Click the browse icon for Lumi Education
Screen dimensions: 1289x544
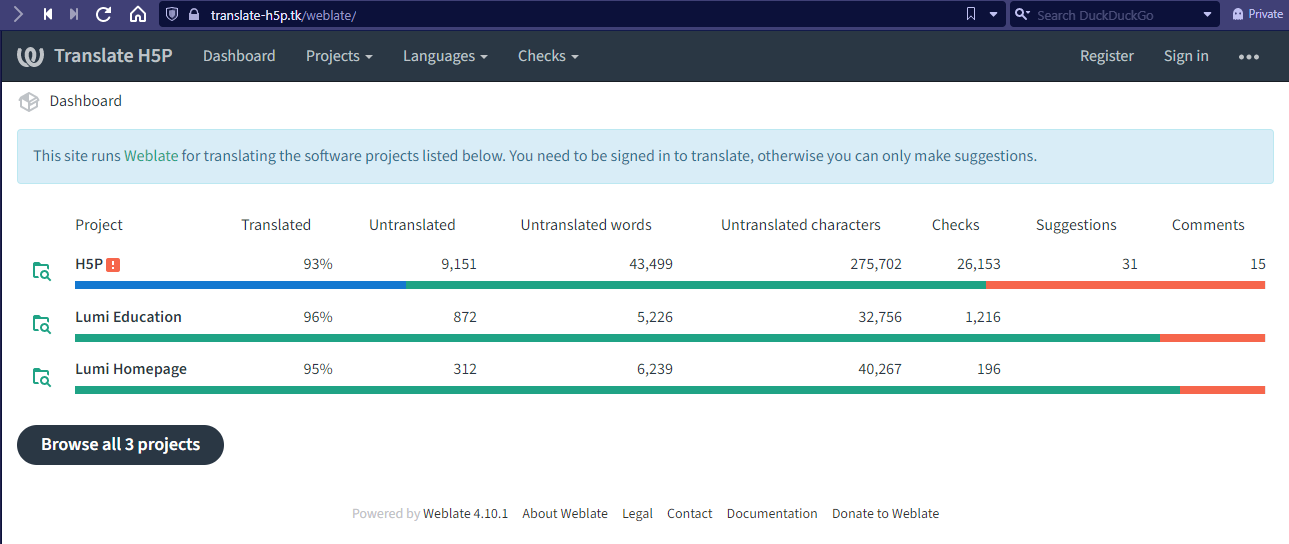41,324
